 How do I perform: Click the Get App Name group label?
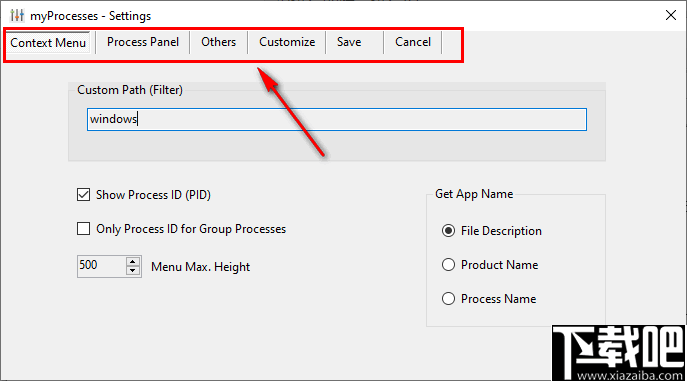pos(474,194)
